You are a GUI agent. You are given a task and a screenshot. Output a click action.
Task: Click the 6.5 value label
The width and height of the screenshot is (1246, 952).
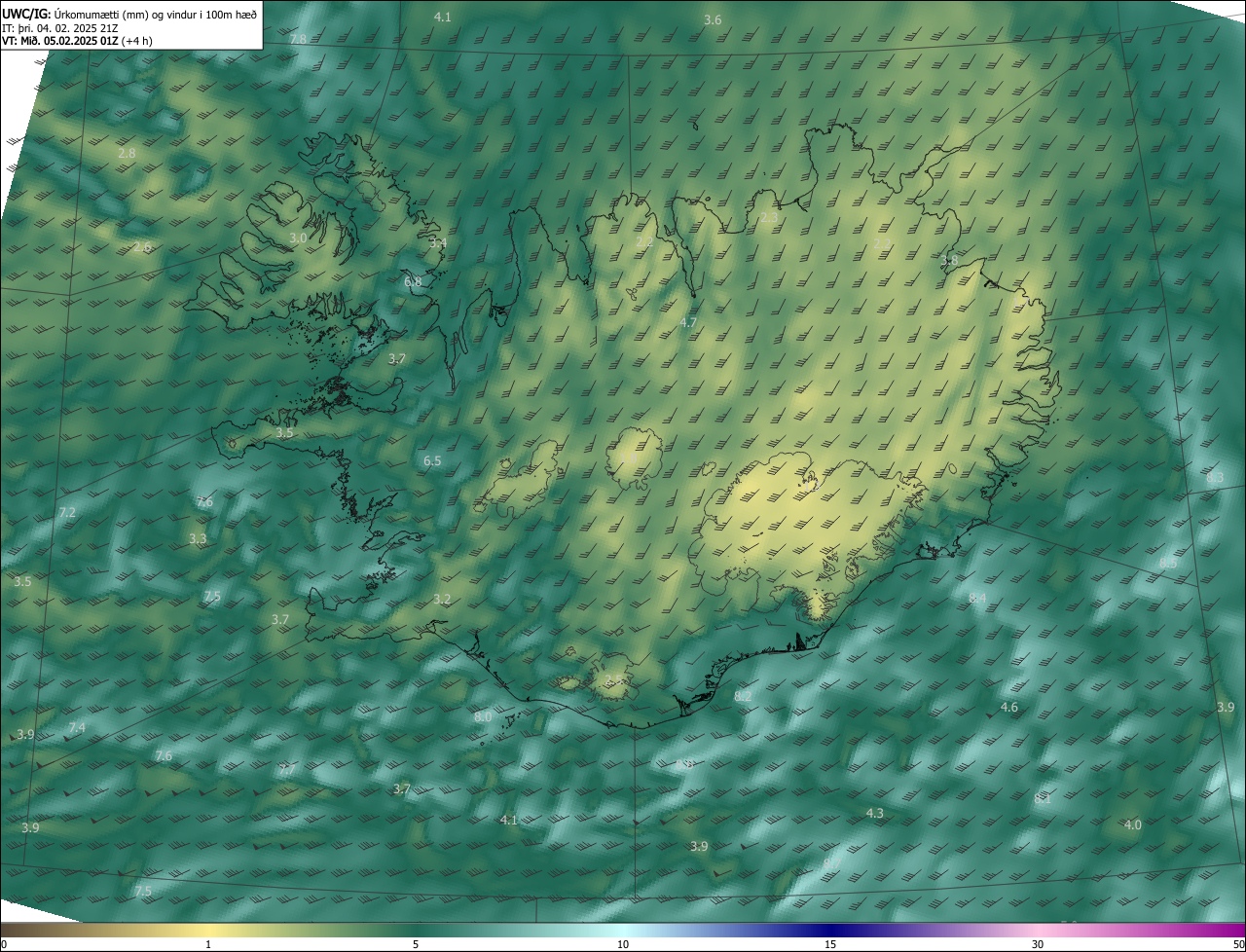pyautogui.click(x=432, y=460)
